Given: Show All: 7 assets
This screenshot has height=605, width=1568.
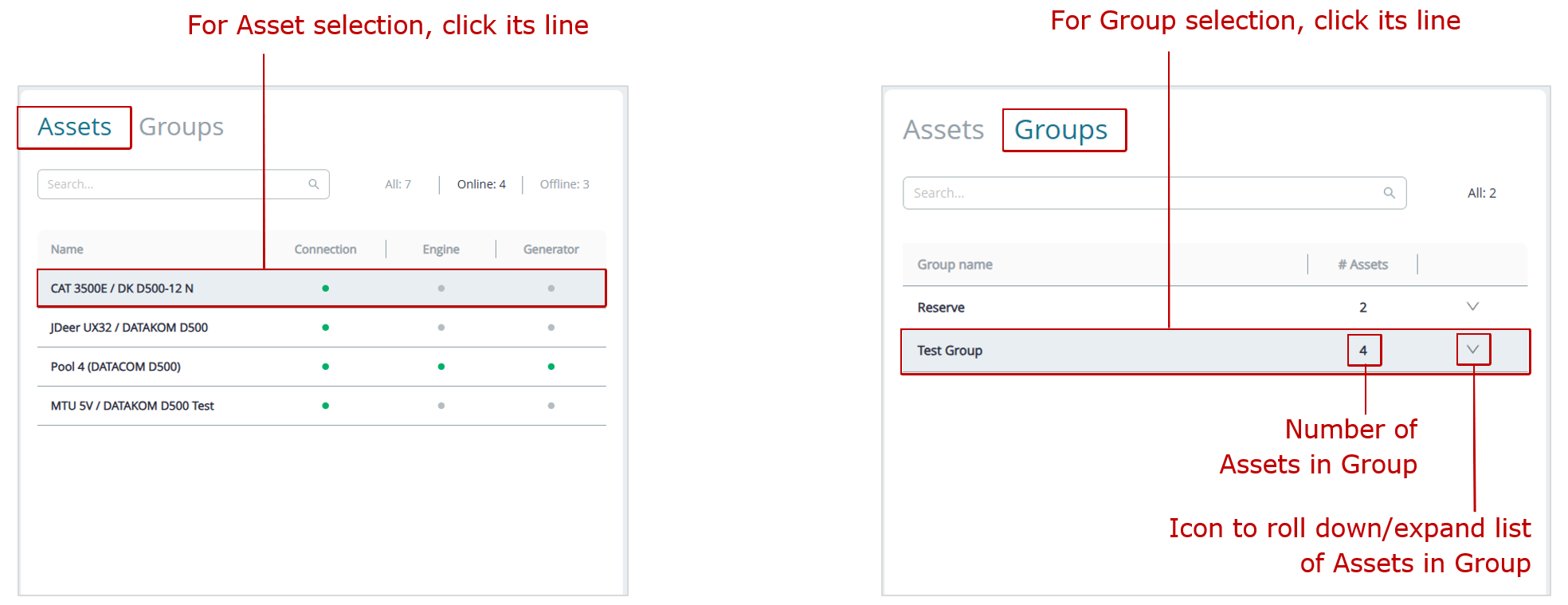Looking at the screenshot, I should click(x=398, y=184).
